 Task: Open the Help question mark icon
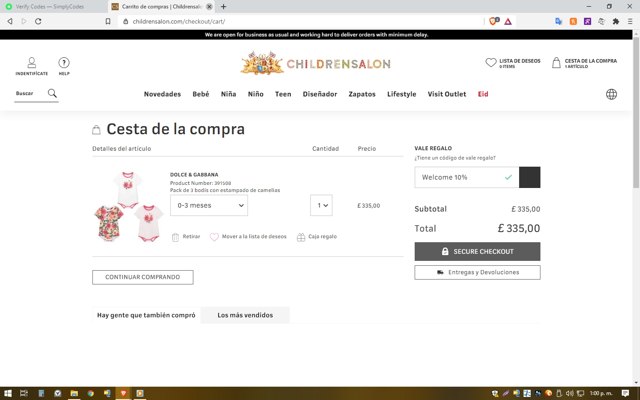(64, 62)
